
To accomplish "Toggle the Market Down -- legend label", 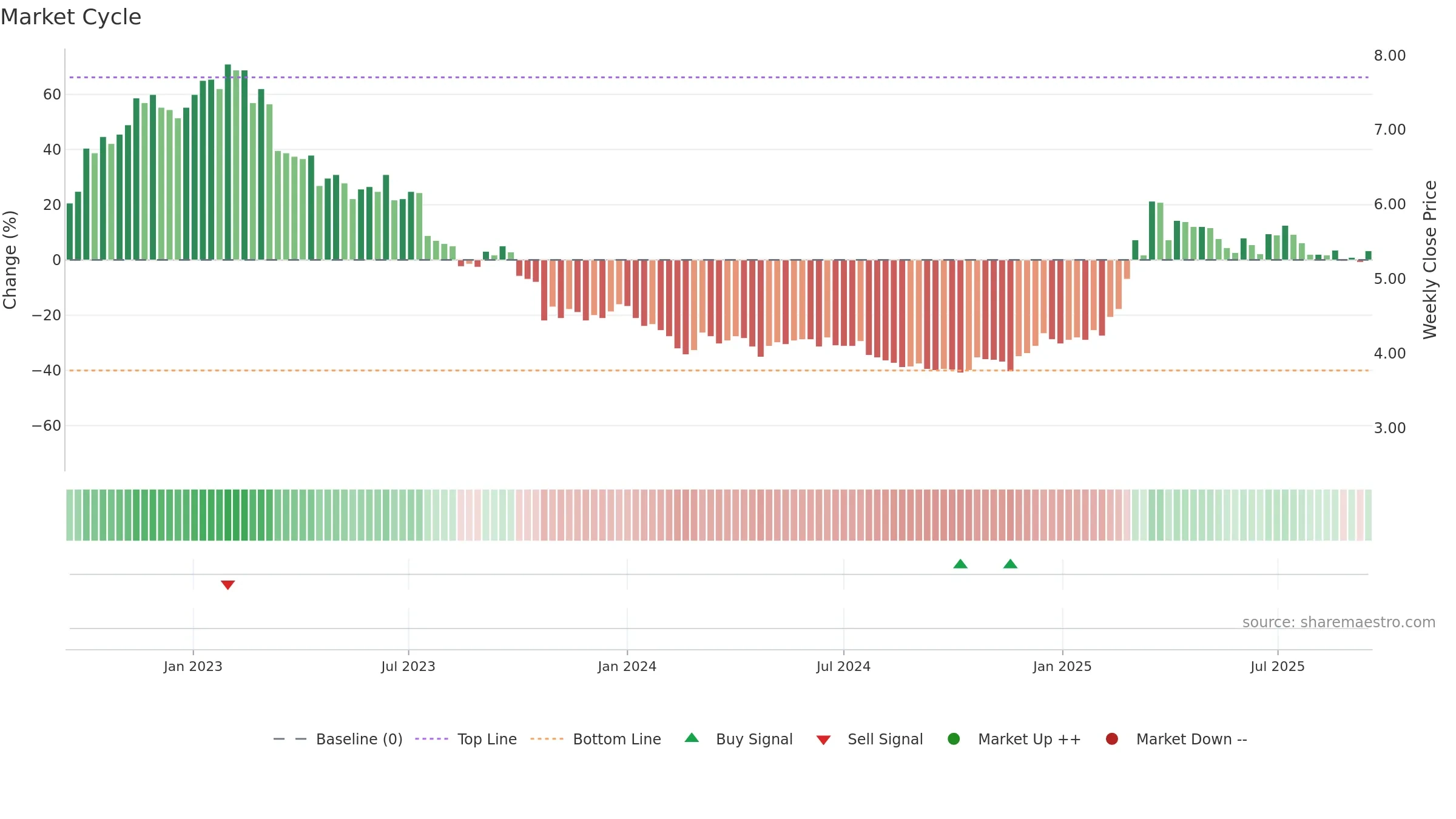I will point(1191,740).
